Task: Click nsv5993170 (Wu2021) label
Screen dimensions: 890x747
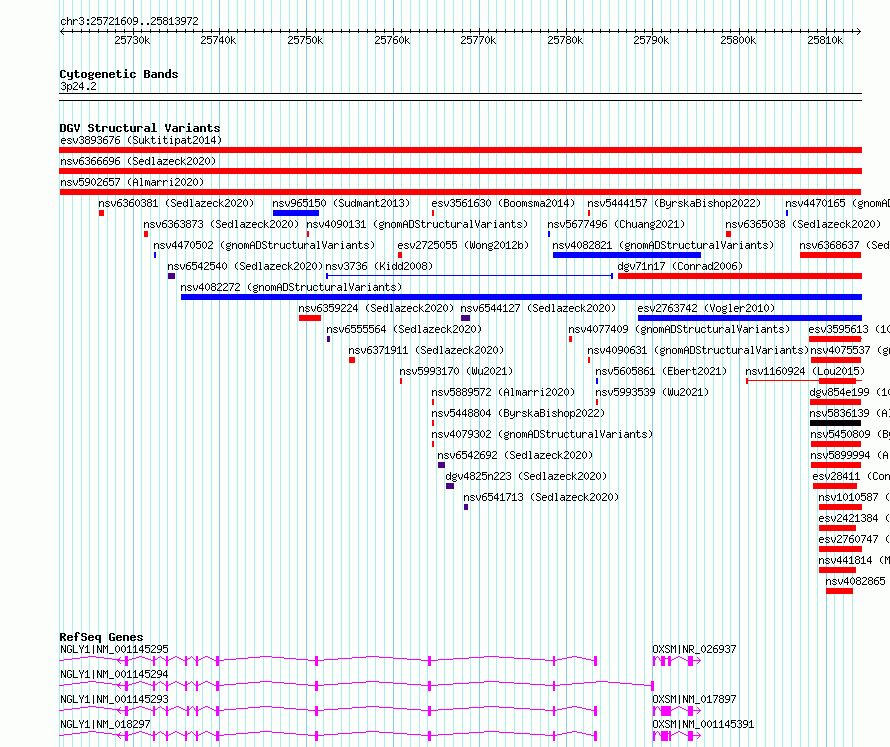Action: click(x=456, y=371)
